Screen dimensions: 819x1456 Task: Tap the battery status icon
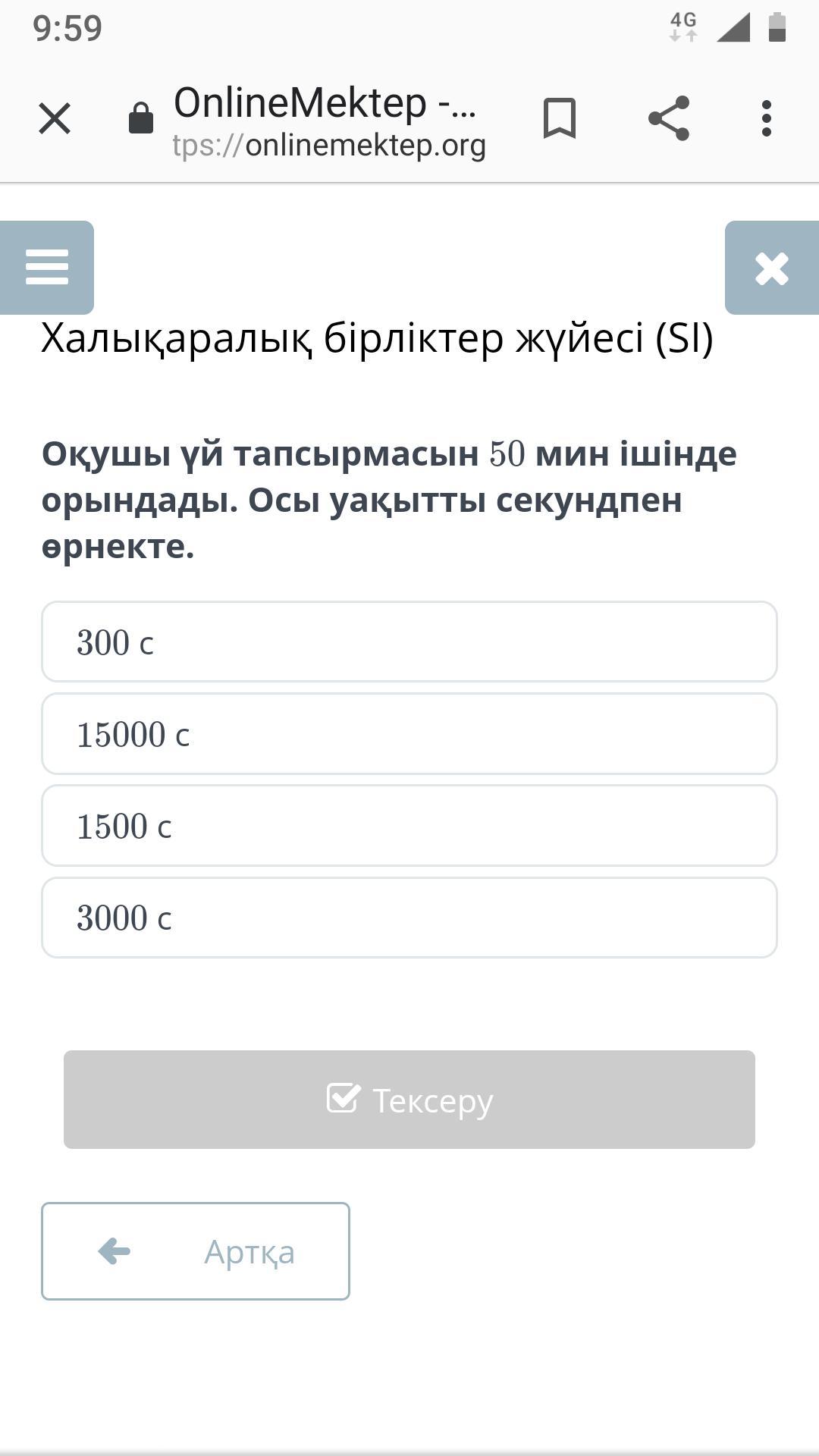coord(777,27)
